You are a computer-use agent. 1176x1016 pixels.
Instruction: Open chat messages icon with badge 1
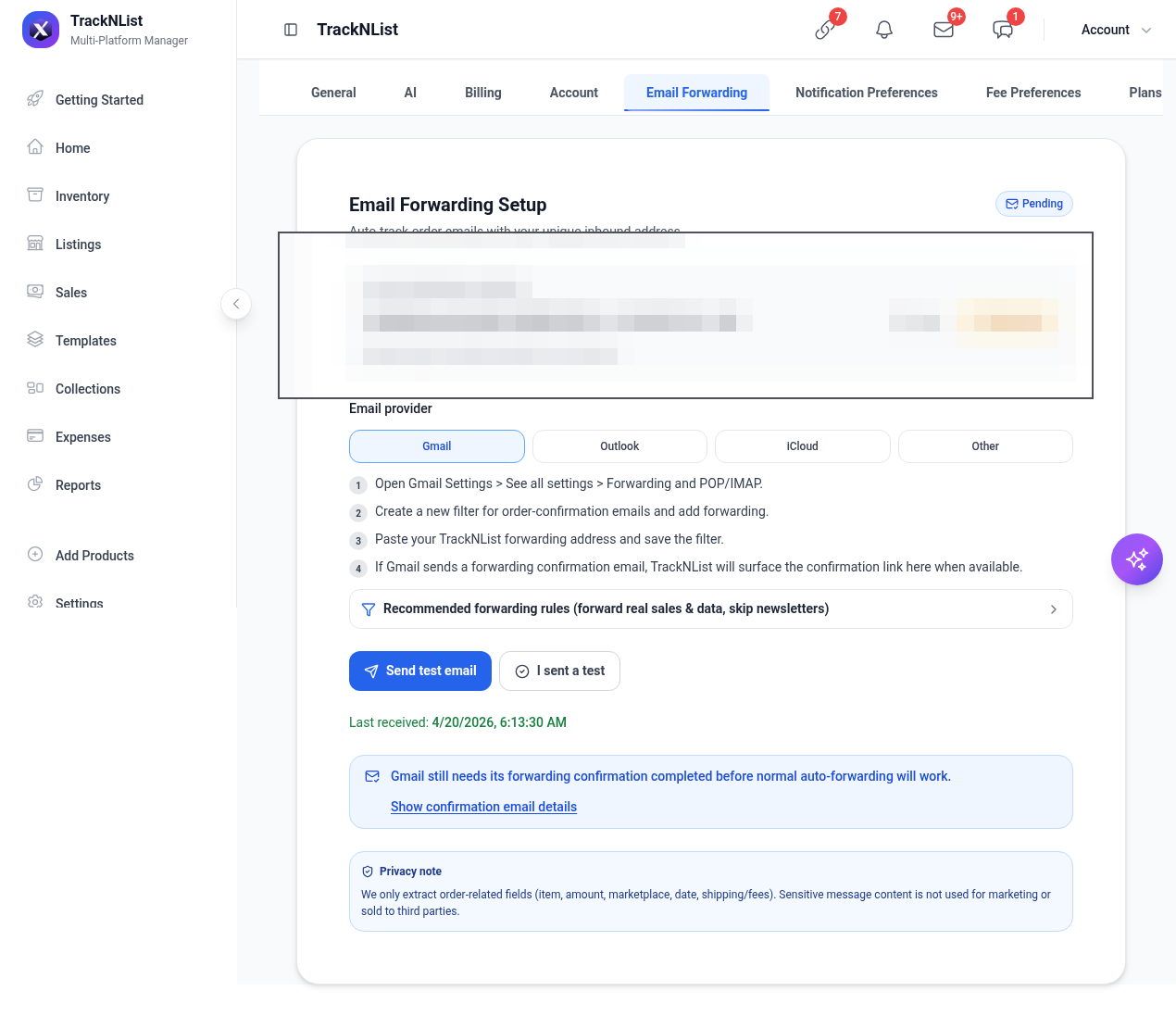pyautogui.click(x=1003, y=30)
